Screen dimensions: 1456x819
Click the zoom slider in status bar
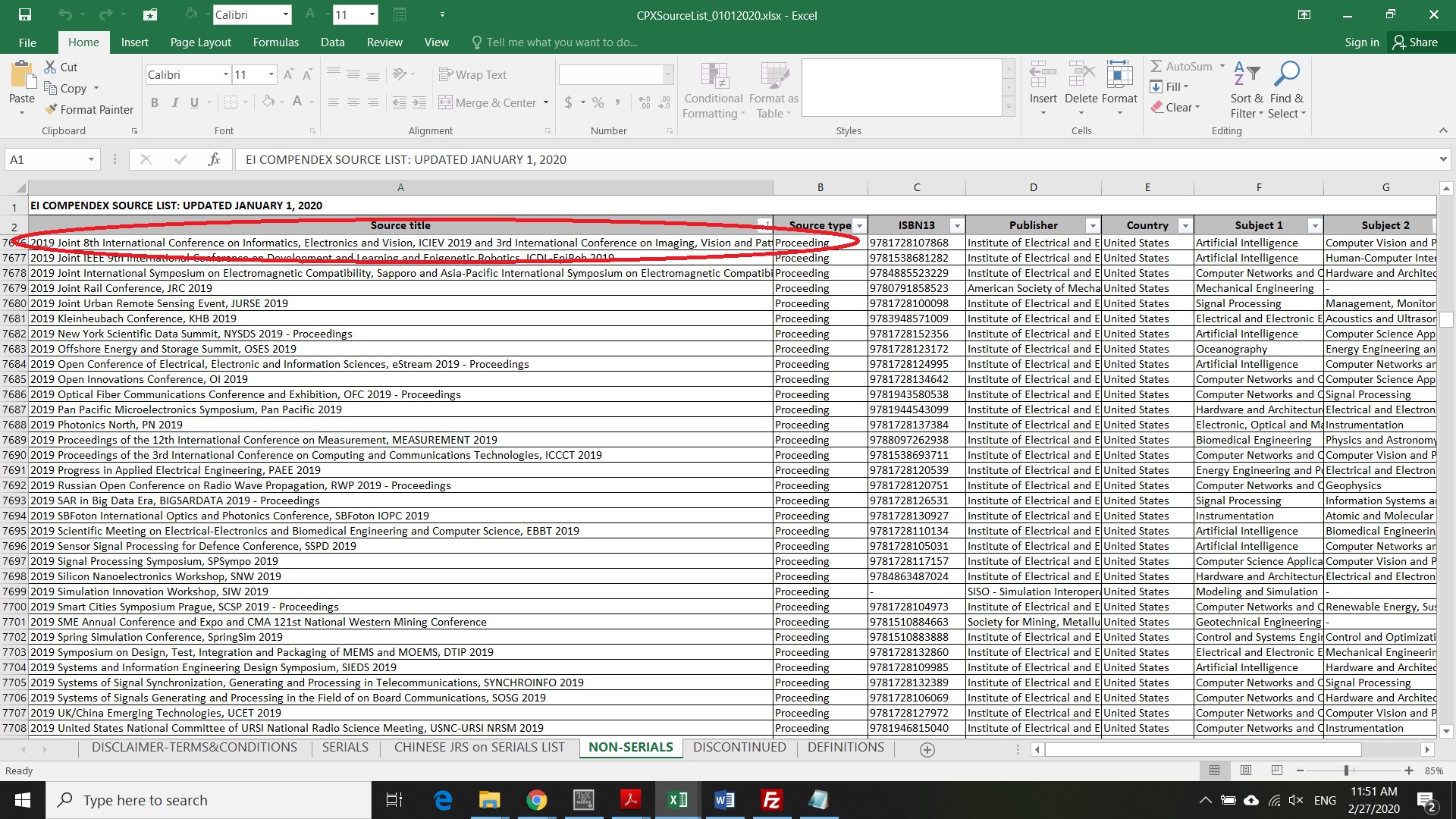(1347, 770)
